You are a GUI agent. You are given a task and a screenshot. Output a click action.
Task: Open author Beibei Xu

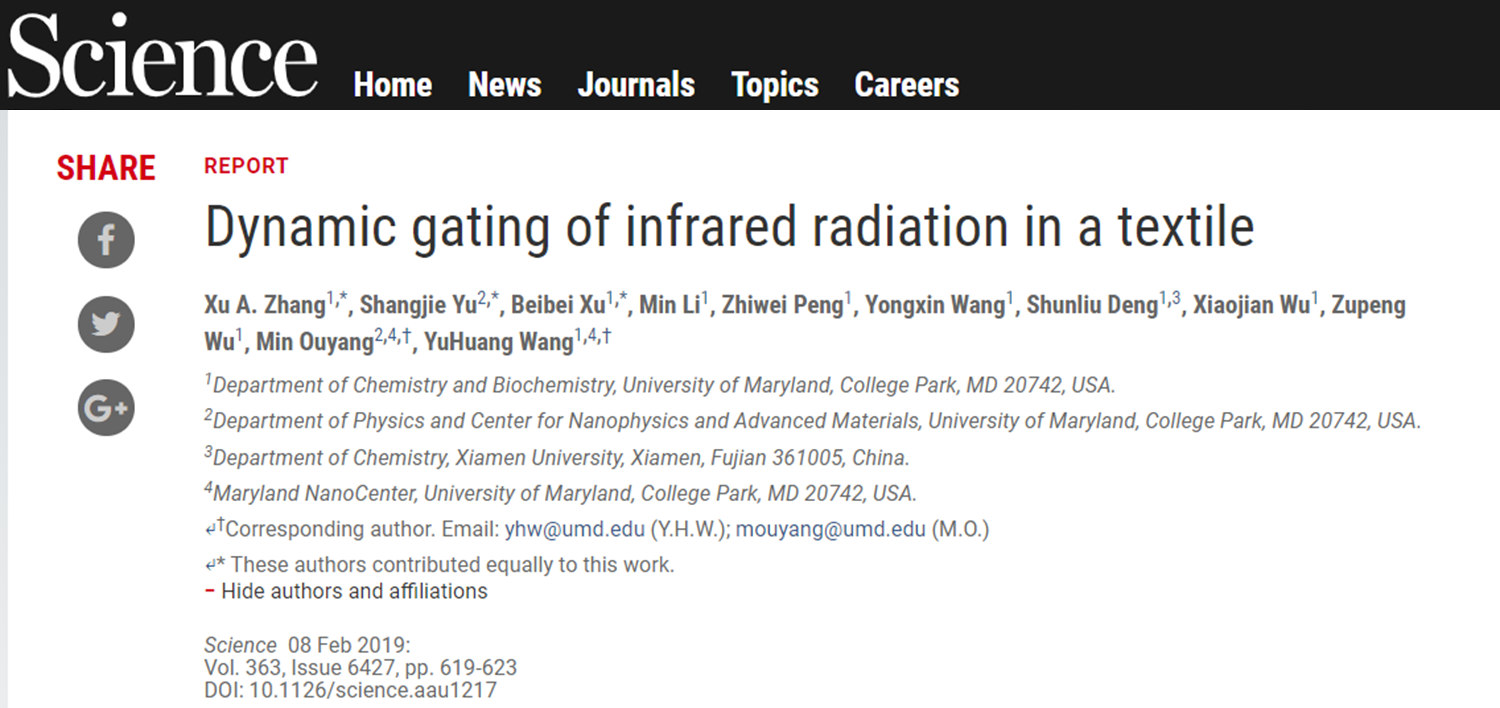pos(559,306)
